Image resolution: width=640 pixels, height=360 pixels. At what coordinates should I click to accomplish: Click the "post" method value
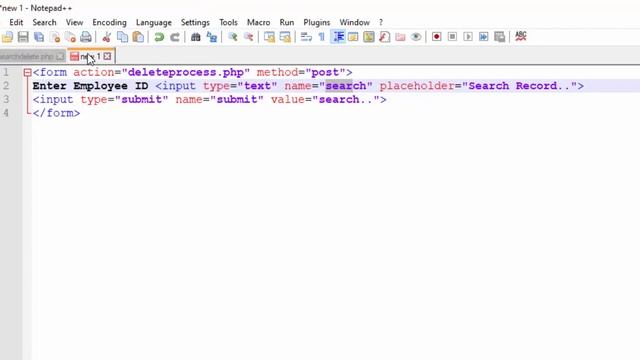click(x=325, y=72)
